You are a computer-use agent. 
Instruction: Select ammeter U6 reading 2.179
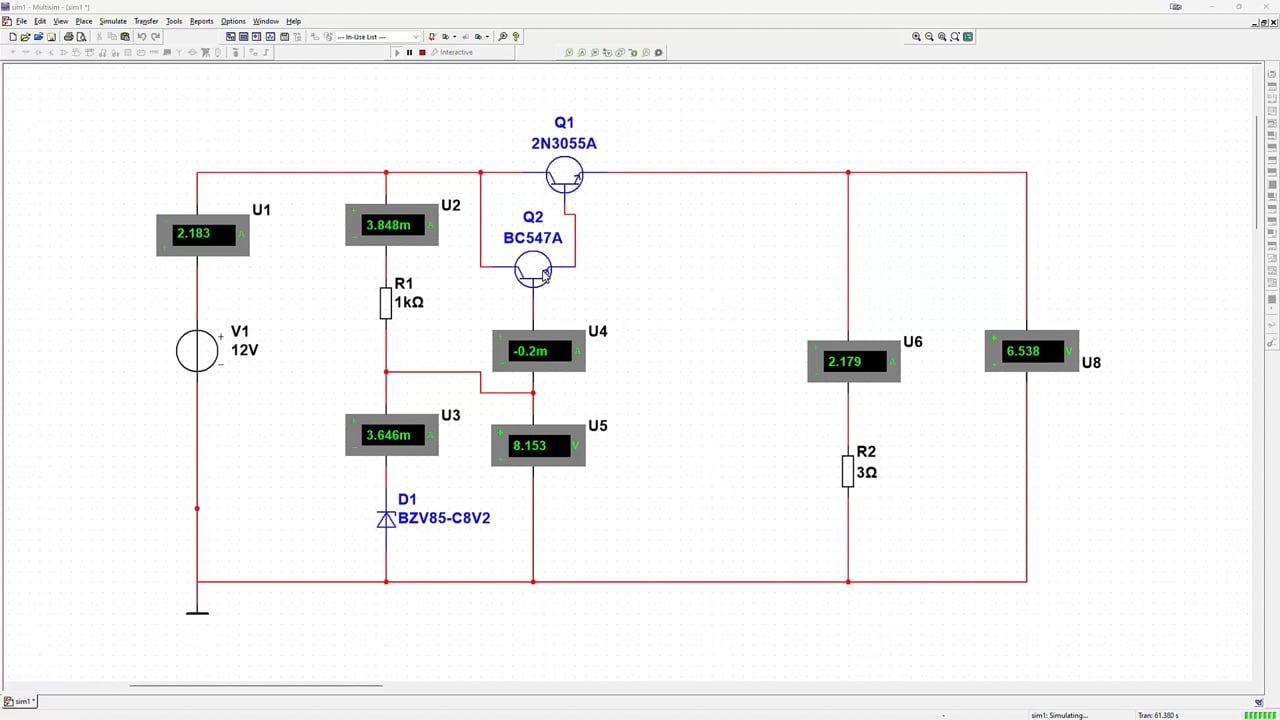click(854, 361)
